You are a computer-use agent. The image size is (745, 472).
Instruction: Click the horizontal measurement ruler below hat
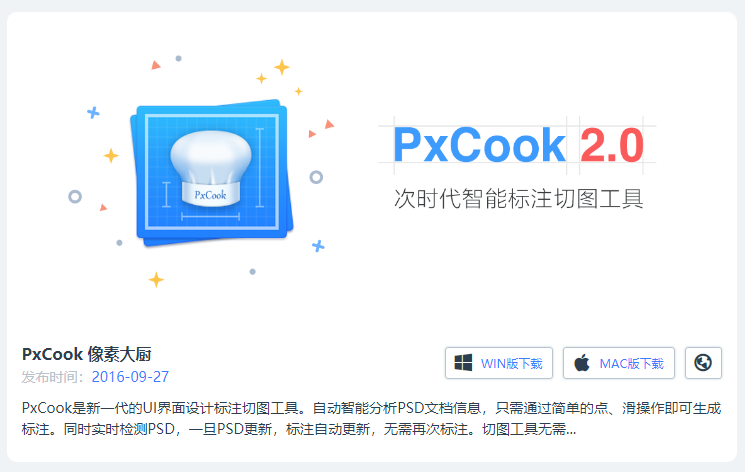tap(210, 217)
